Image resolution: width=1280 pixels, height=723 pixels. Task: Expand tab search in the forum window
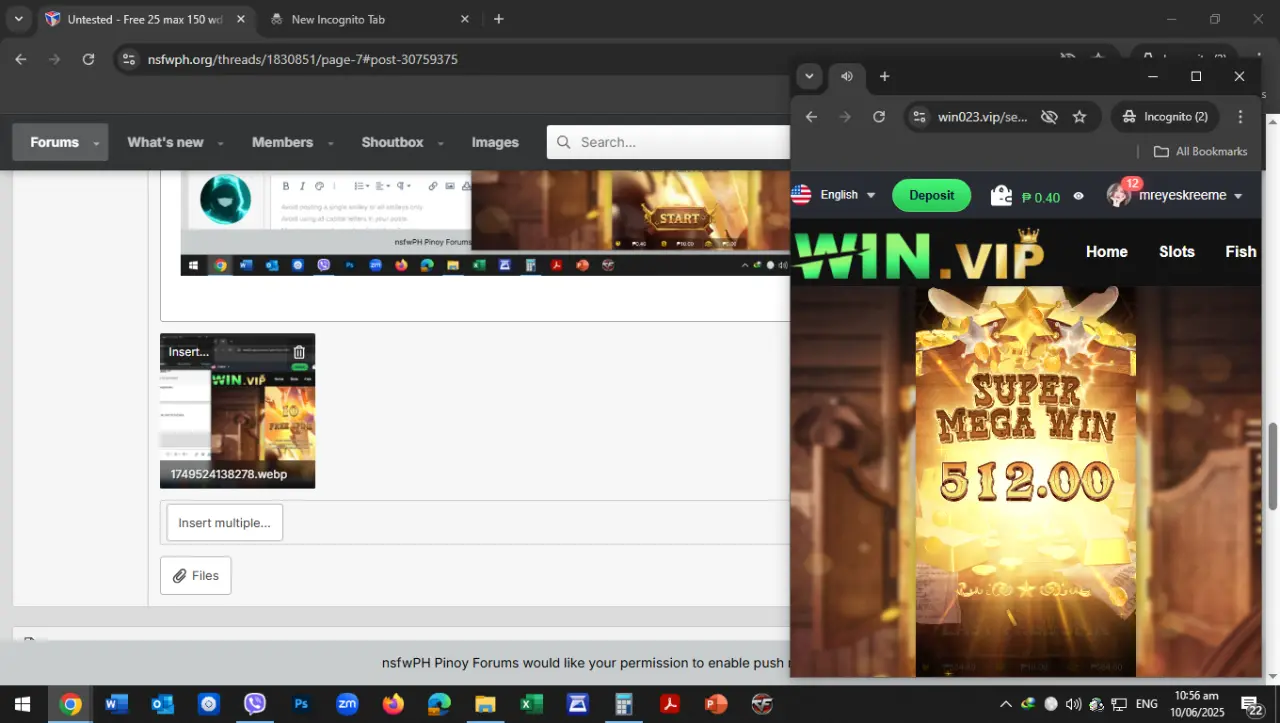18,19
